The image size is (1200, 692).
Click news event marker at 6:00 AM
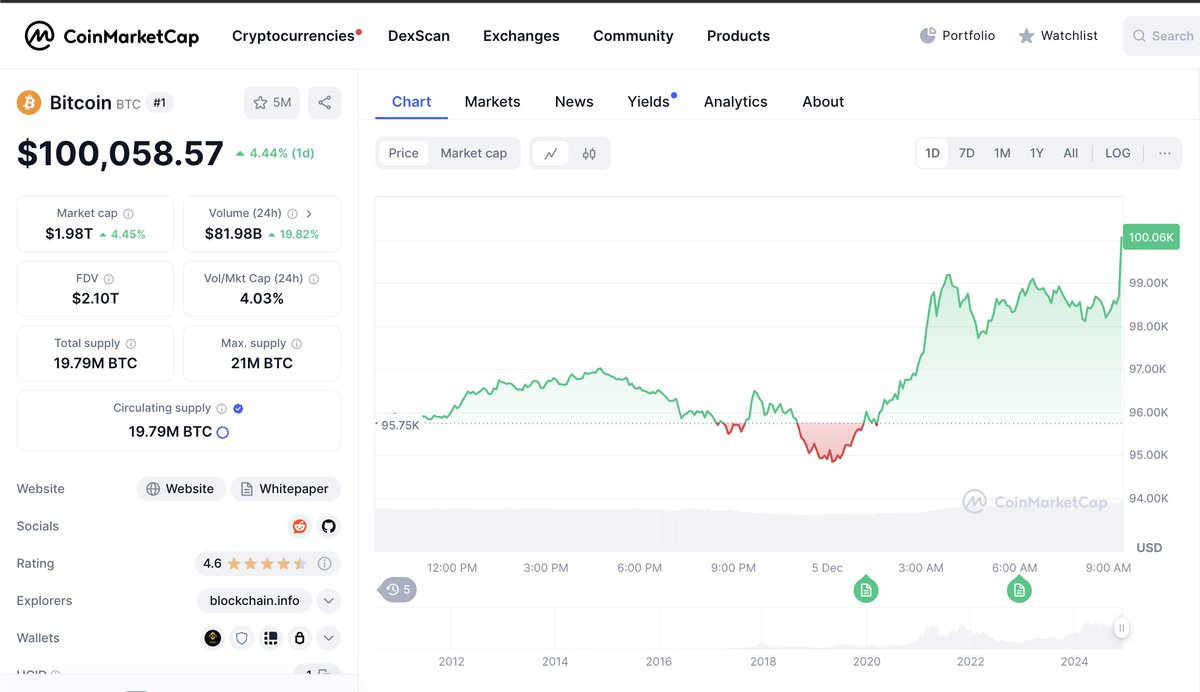[x=1019, y=590]
